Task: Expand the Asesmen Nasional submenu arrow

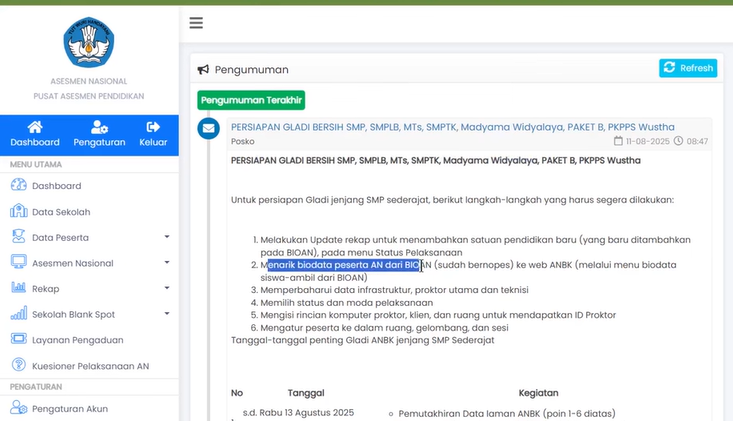Action: coord(167,263)
